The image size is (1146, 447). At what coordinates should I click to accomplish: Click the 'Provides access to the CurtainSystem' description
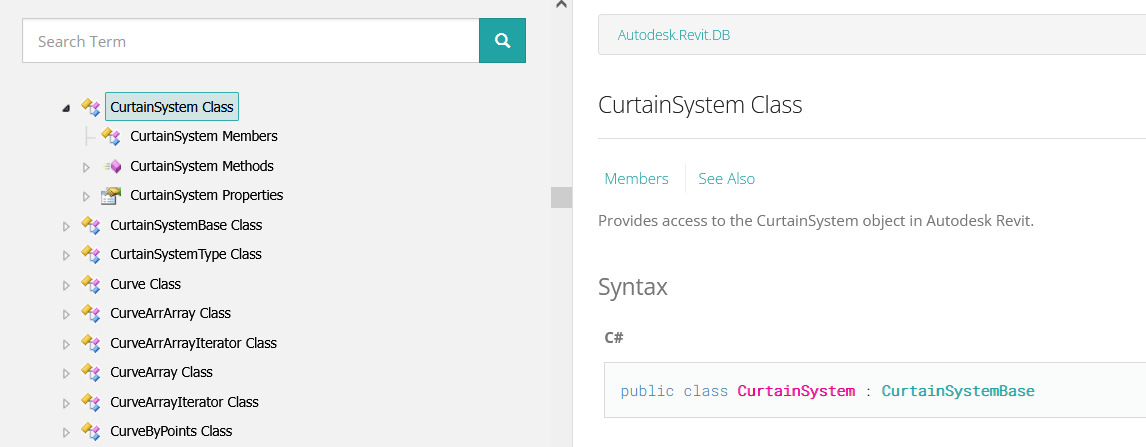[816, 221]
